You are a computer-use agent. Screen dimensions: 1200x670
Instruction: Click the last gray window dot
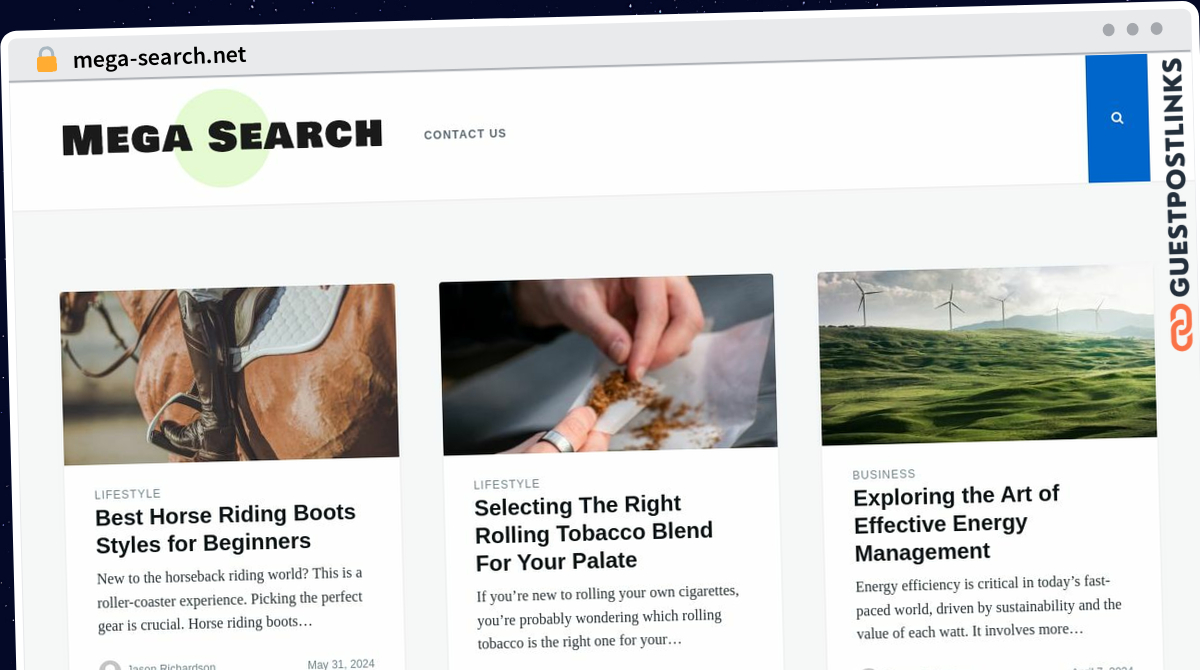coord(1157,29)
